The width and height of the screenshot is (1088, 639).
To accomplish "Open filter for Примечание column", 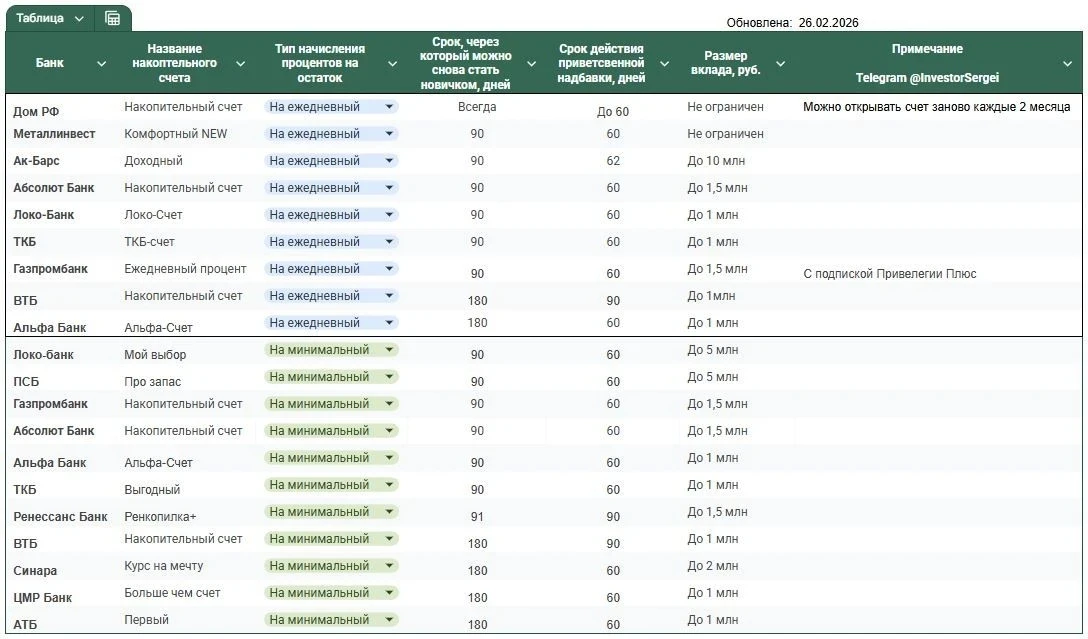I will click(1067, 64).
